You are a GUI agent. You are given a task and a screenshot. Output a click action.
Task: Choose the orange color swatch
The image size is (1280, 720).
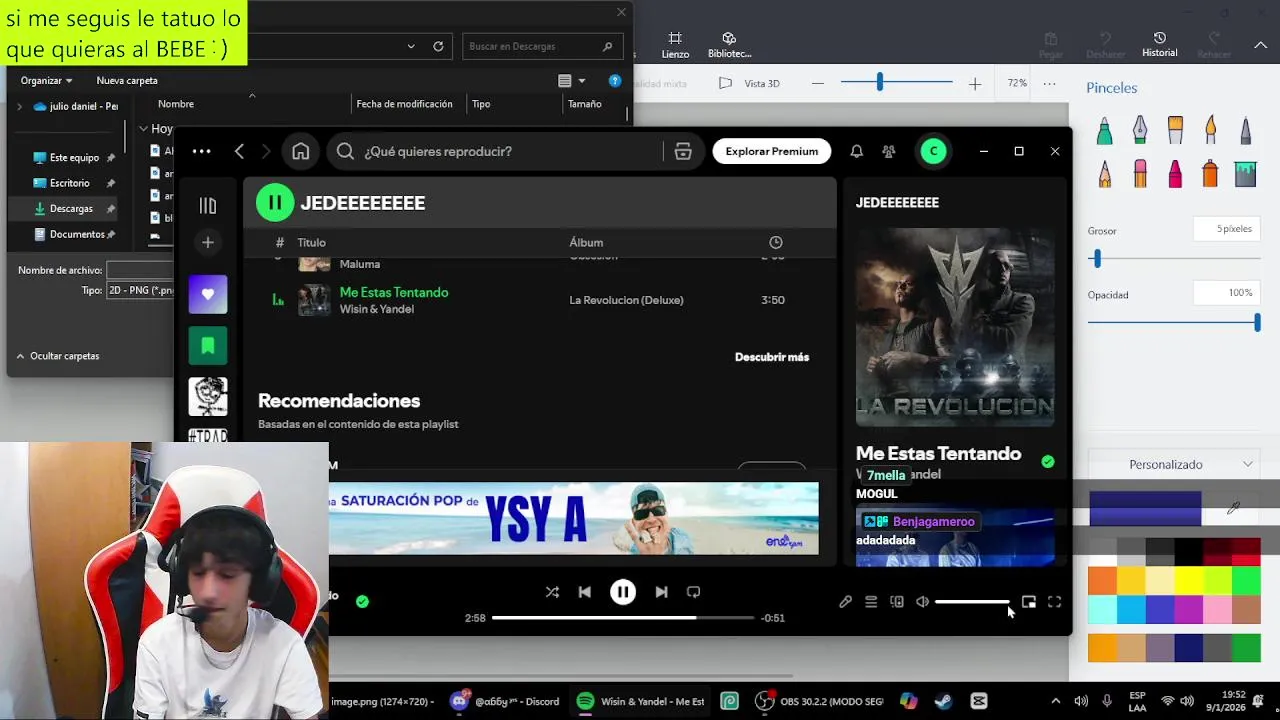click(x=1102, y=582)
